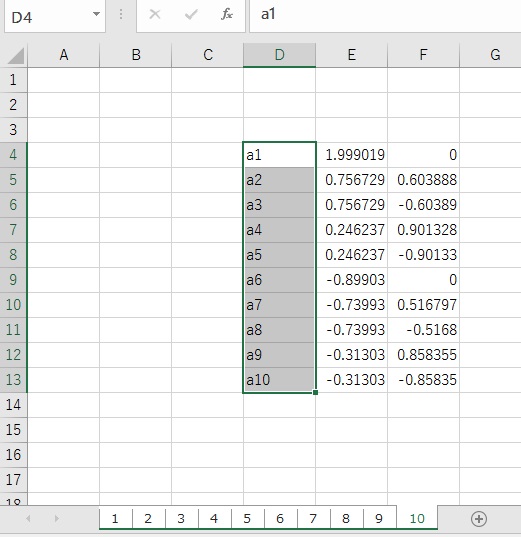
Task: Click the Enter checkmark formula bar icon
Action: [191, 14]
